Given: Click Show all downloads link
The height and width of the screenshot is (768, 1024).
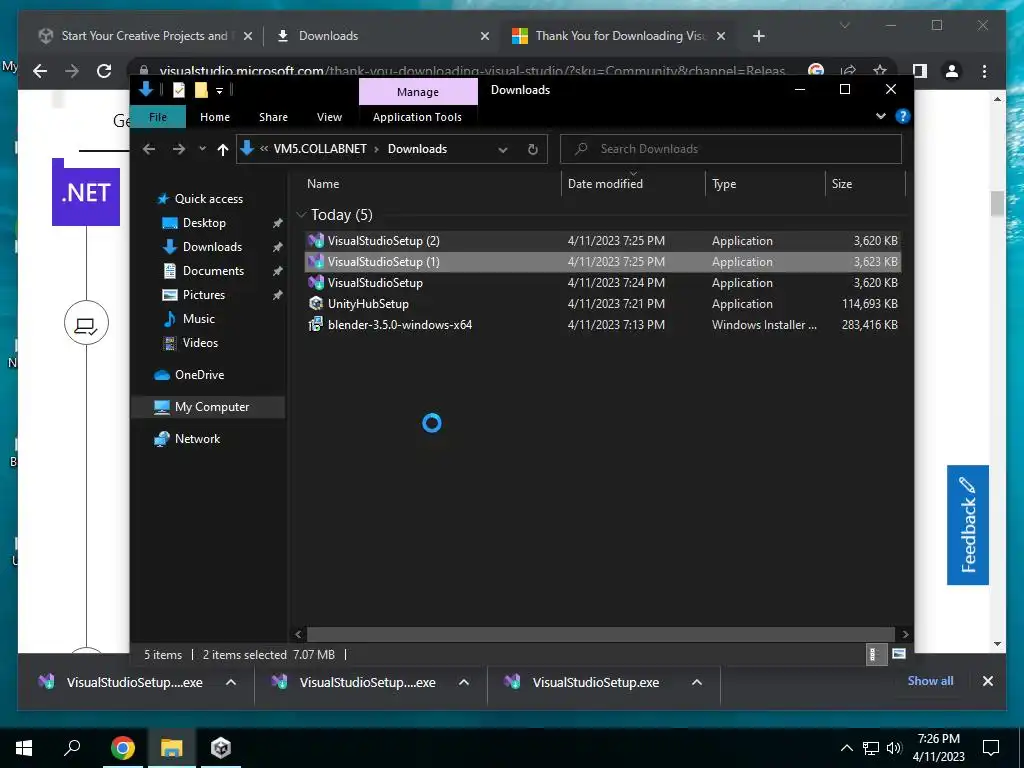Looking at the screenshot, I should click(x=930, y=680).
